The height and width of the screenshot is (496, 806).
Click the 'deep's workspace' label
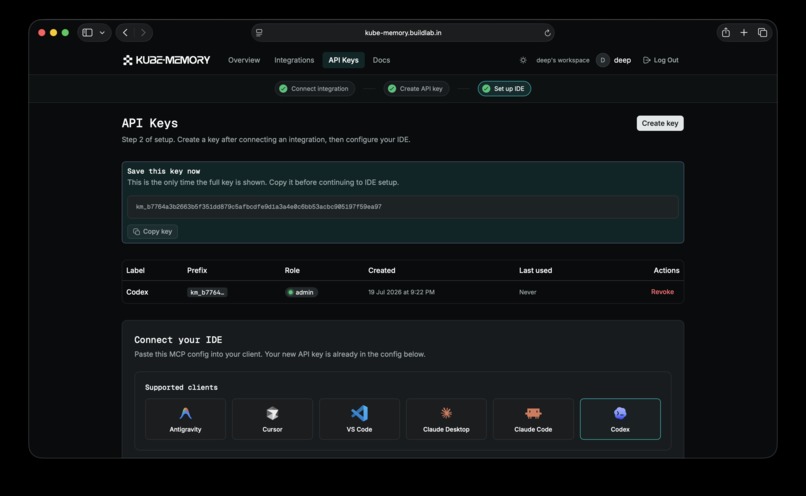click(x=563, y=60)
